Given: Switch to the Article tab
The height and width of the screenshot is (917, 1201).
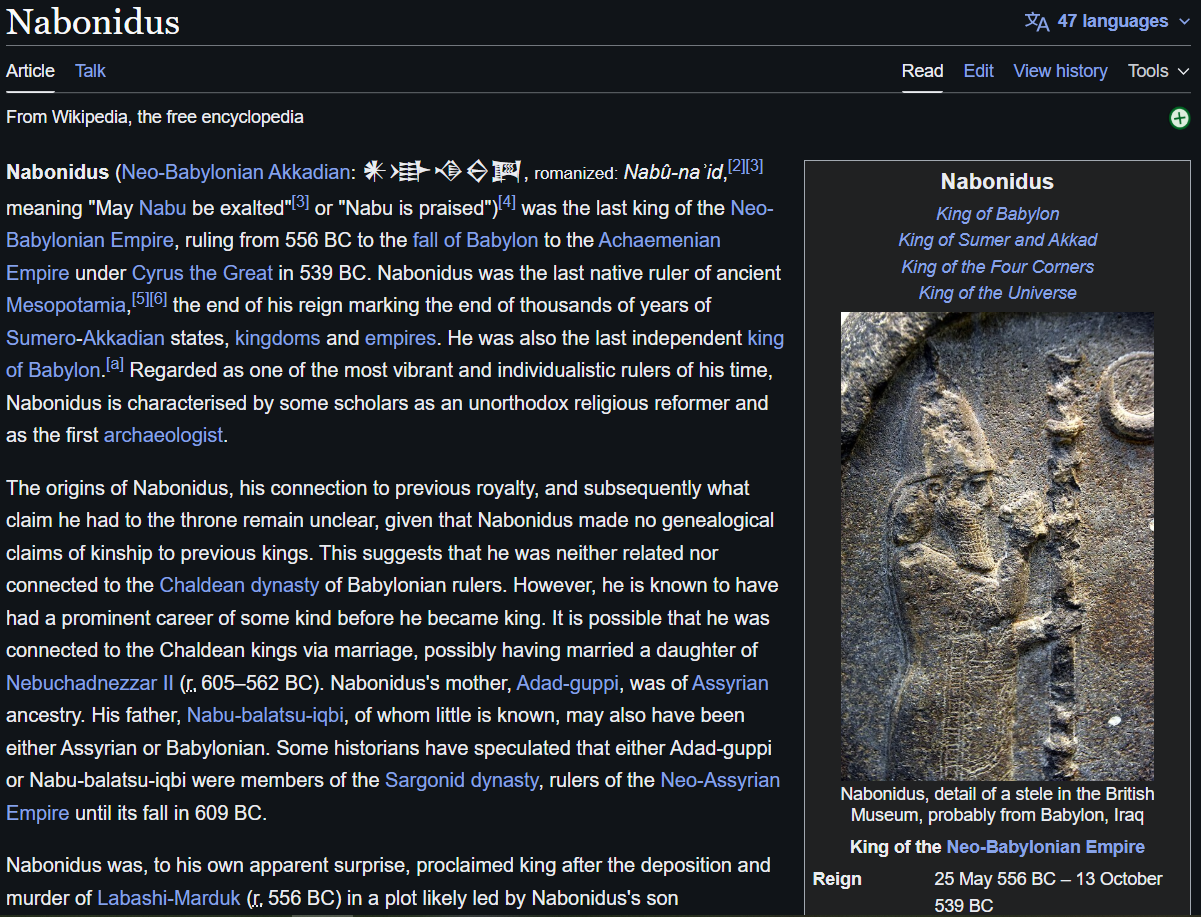Looking at the screenshot, I should pyautogui.click(x=30, y=71).
